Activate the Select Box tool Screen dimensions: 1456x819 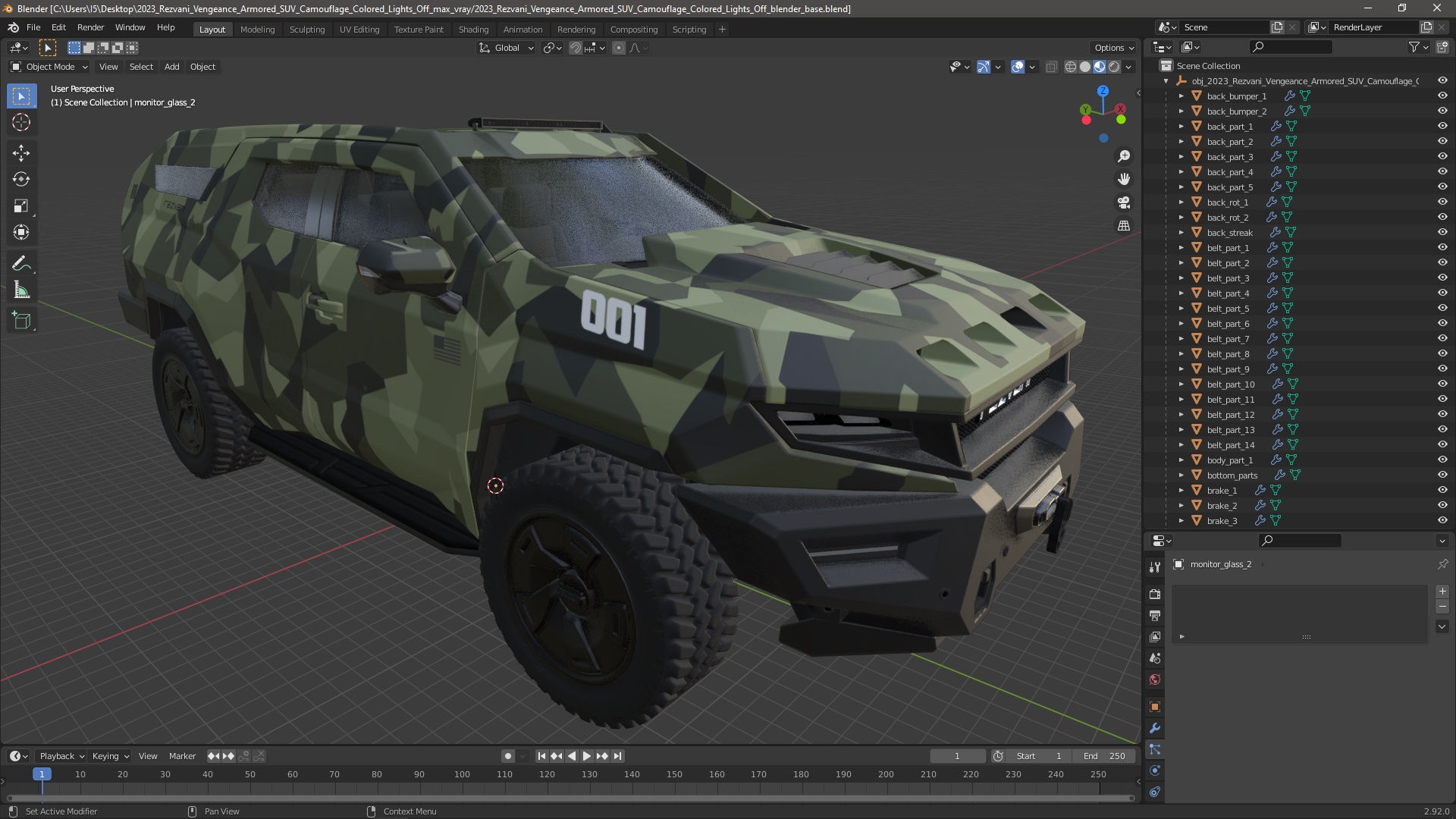pyautogui.click(x=21, y=96)
